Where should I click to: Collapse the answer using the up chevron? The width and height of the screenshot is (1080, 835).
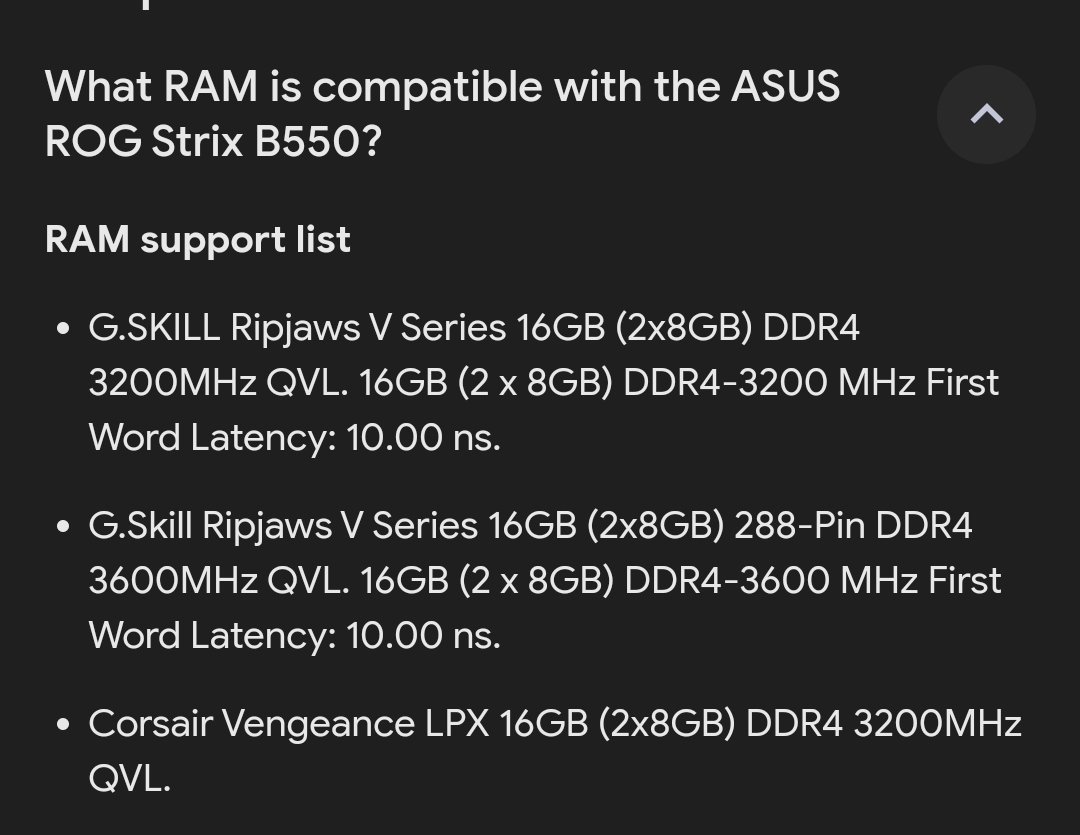pyautogui.click(x=986, y=114)
